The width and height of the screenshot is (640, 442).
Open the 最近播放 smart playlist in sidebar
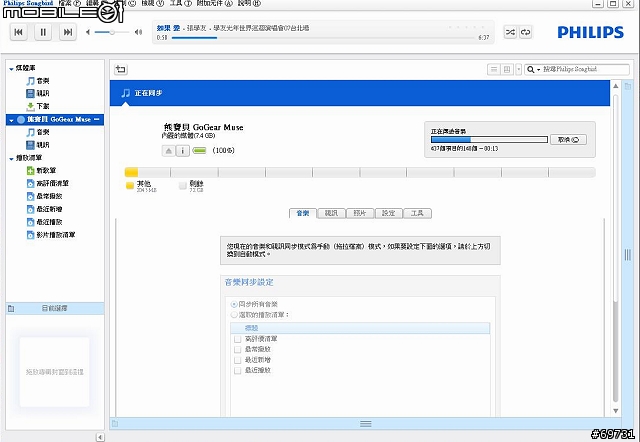(x=44, y=222)
